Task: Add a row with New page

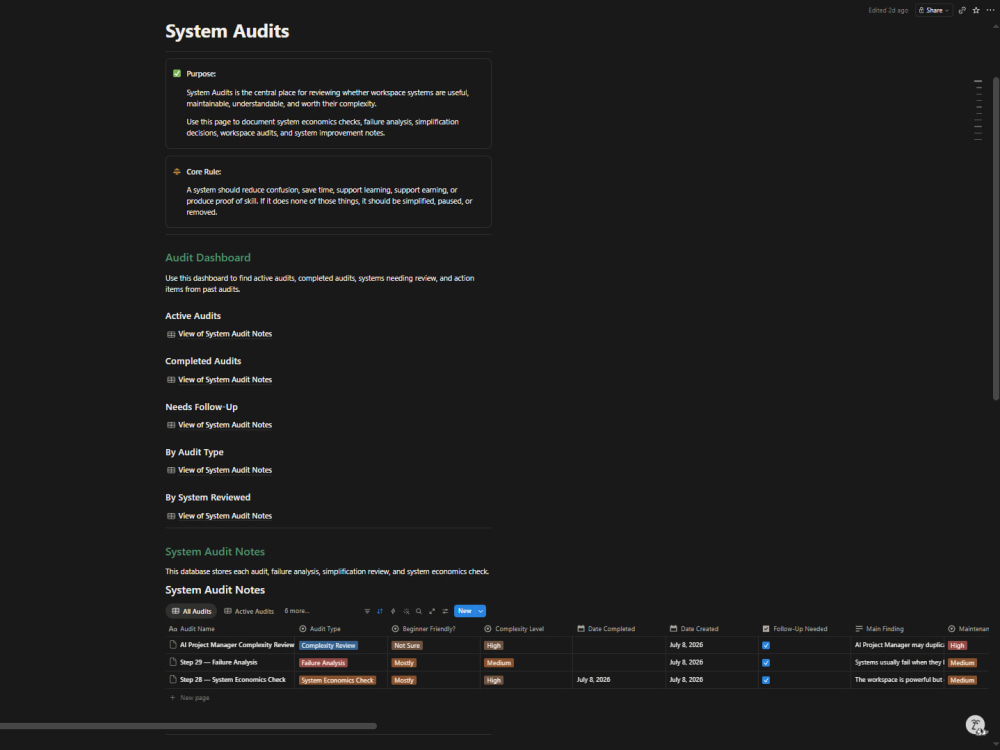Action: point(189,698)
